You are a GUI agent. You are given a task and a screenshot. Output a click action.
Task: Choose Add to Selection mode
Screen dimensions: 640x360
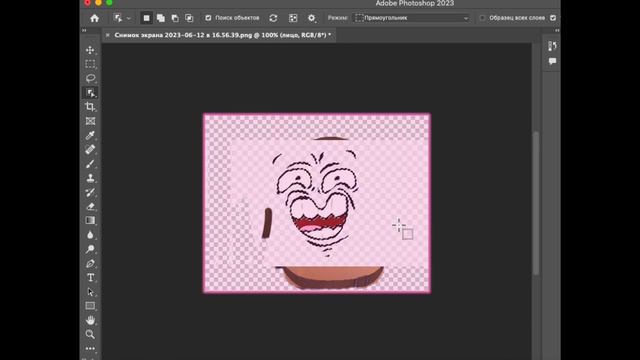click(x=161, y=18)
